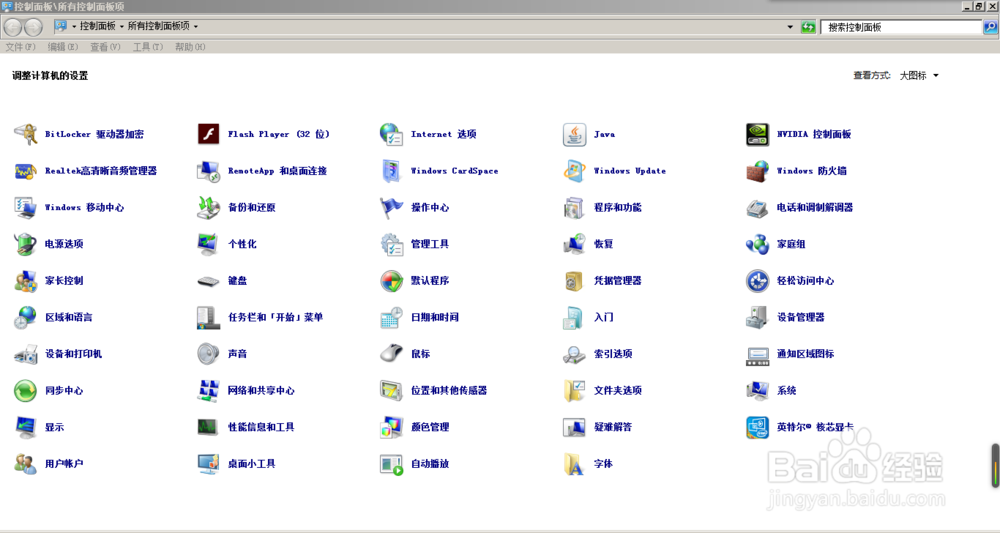Open 字体 fonts folder icon

[x=574, y=464]
